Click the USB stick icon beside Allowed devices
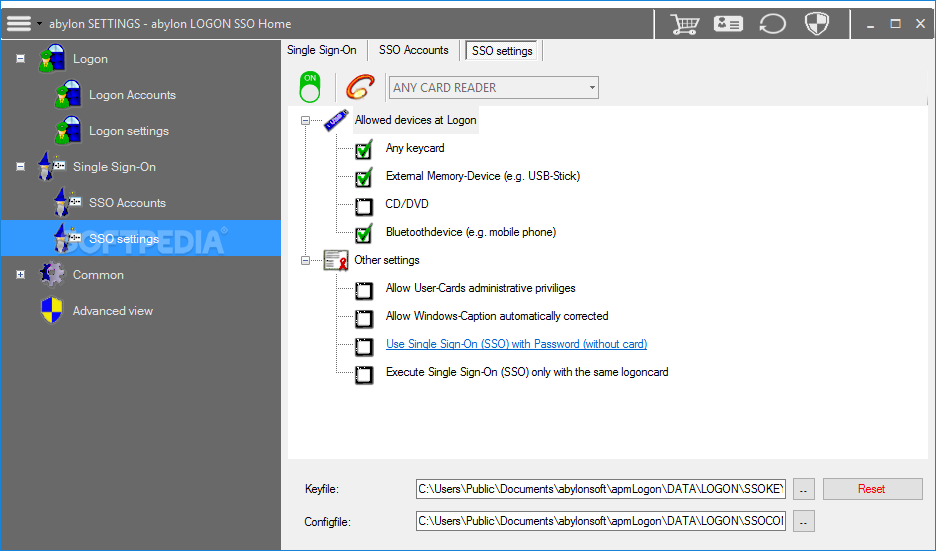 (x=336, y=120)
